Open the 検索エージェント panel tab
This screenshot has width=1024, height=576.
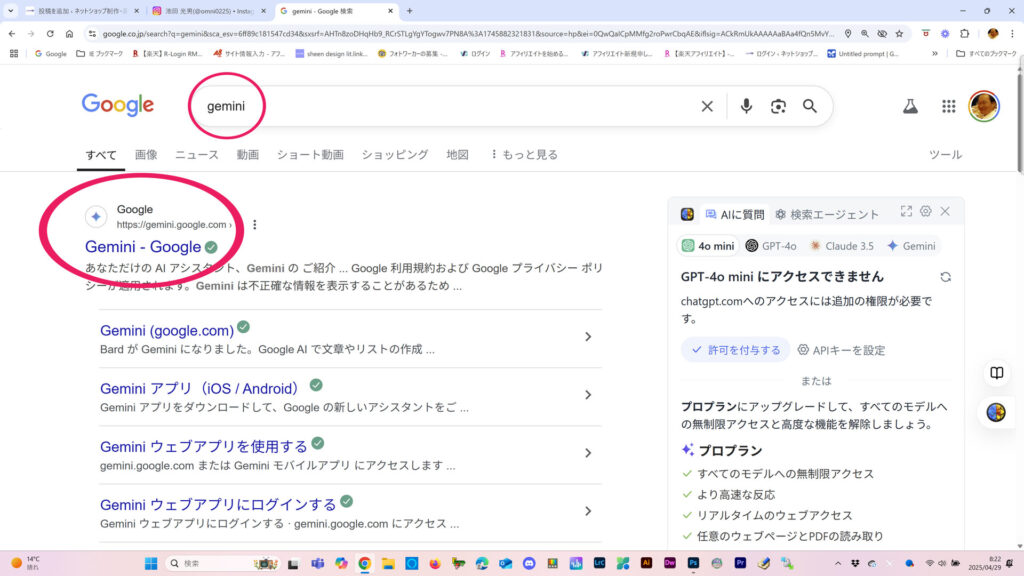[x=827, y=214]
